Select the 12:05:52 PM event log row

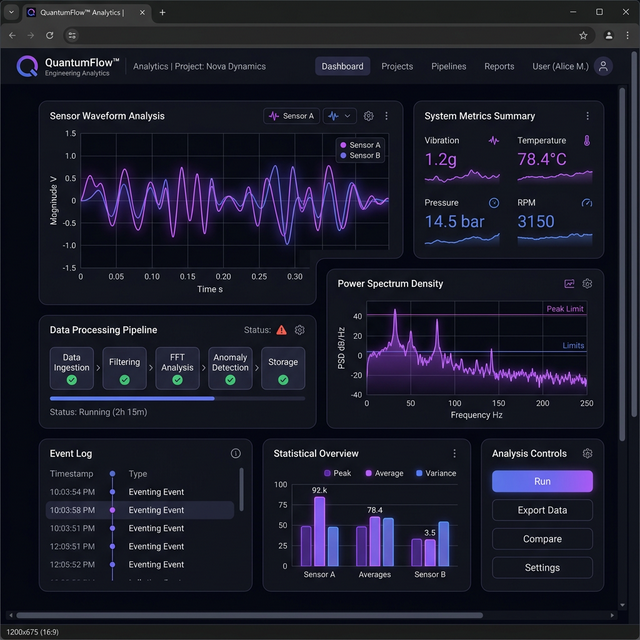140,564
